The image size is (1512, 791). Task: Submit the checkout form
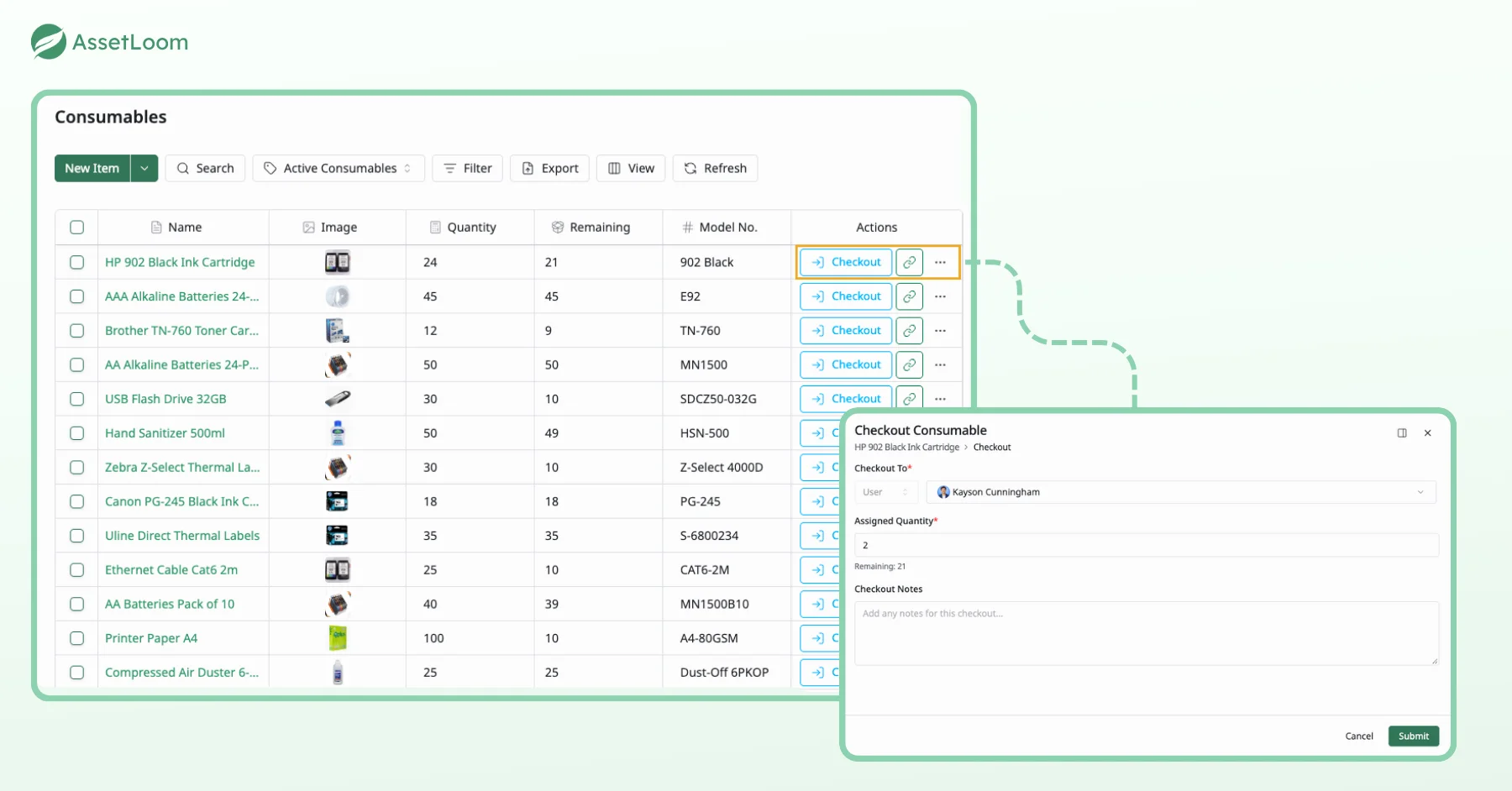click(1413, 736)
